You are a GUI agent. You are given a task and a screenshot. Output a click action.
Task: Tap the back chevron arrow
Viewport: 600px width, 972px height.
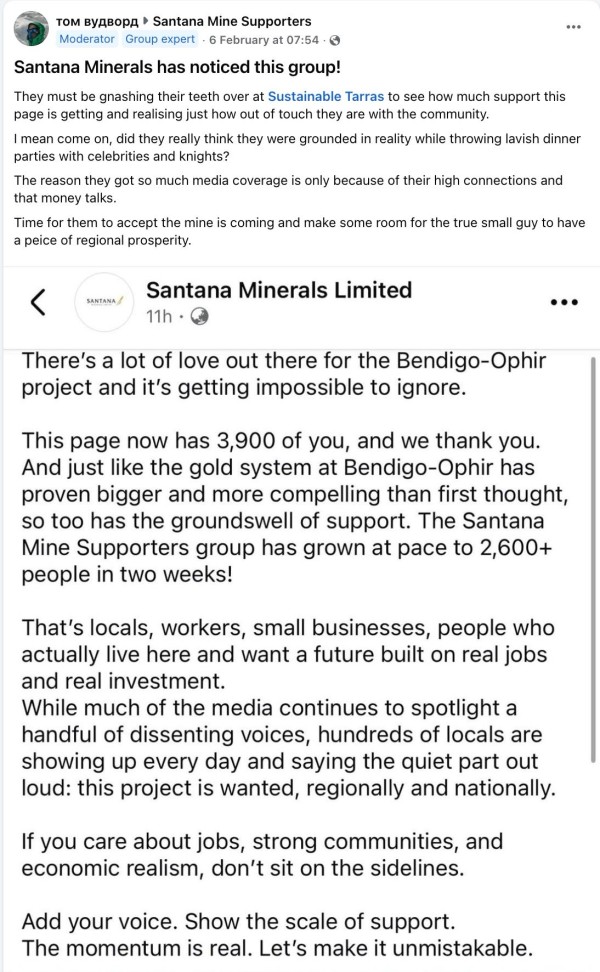39,302
